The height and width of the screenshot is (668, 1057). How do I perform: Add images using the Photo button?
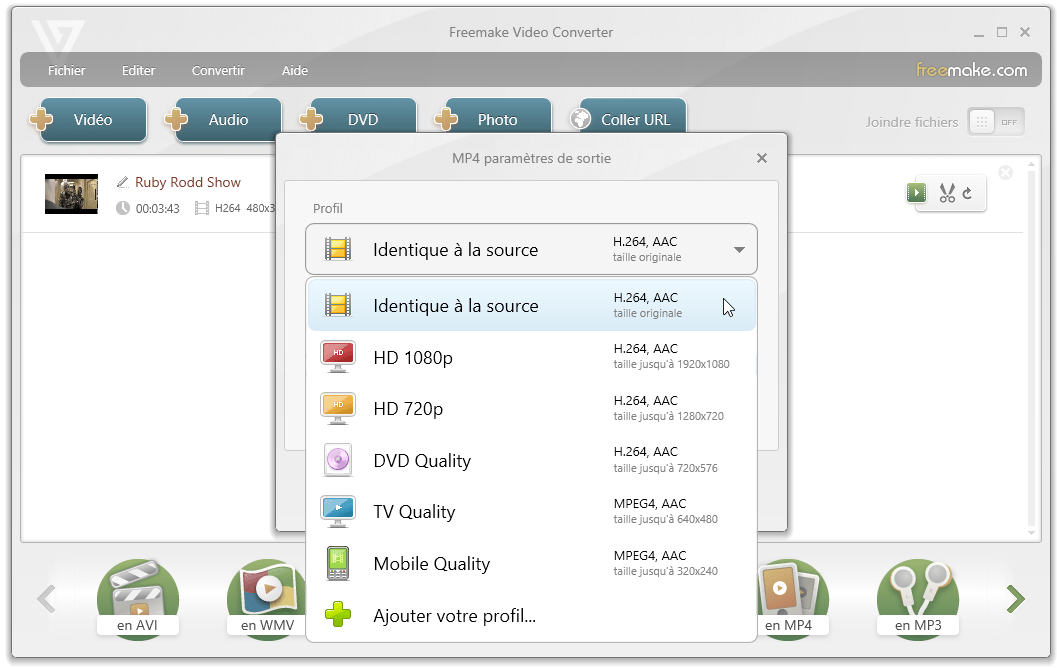pos(497,116)
